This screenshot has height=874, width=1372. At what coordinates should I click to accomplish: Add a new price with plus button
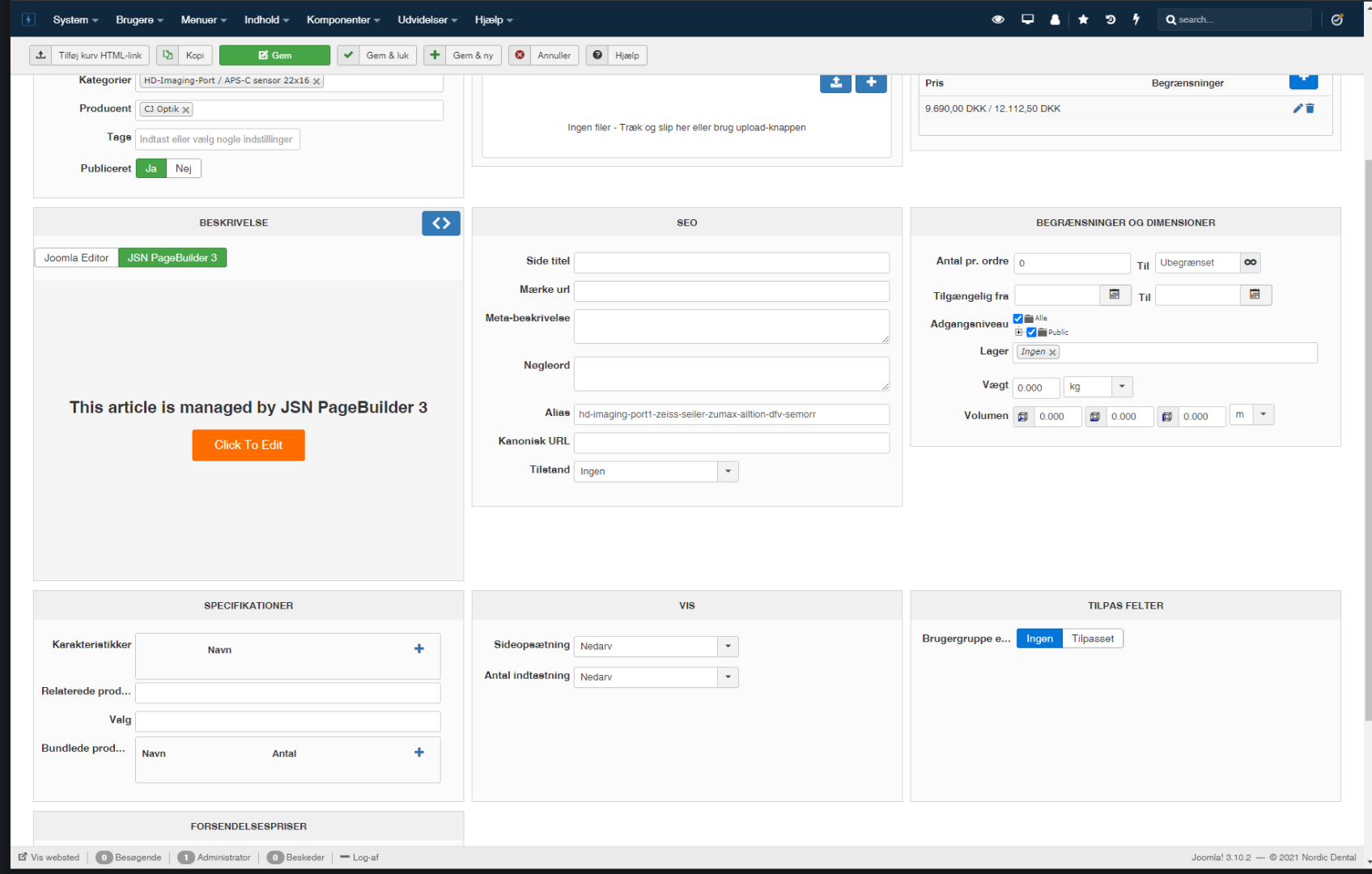(1303, 80)
